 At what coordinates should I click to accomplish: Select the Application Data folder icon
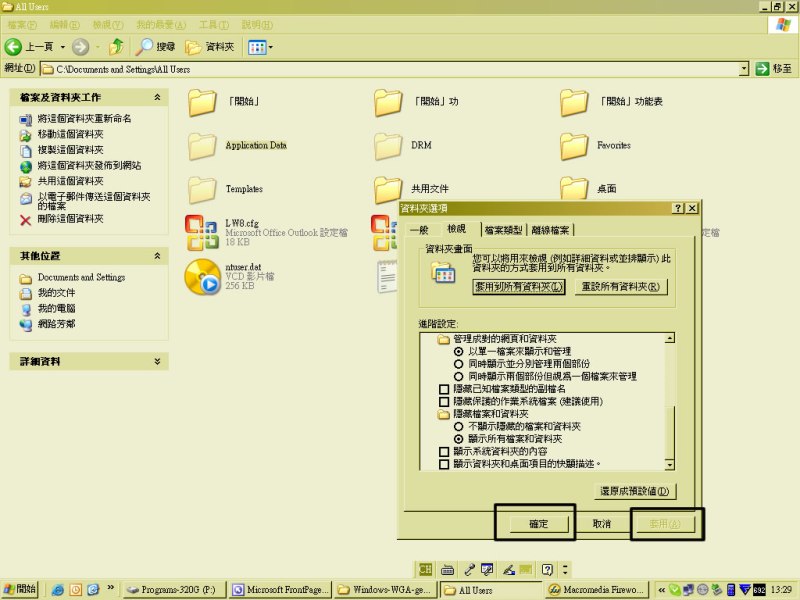(203, 146)
